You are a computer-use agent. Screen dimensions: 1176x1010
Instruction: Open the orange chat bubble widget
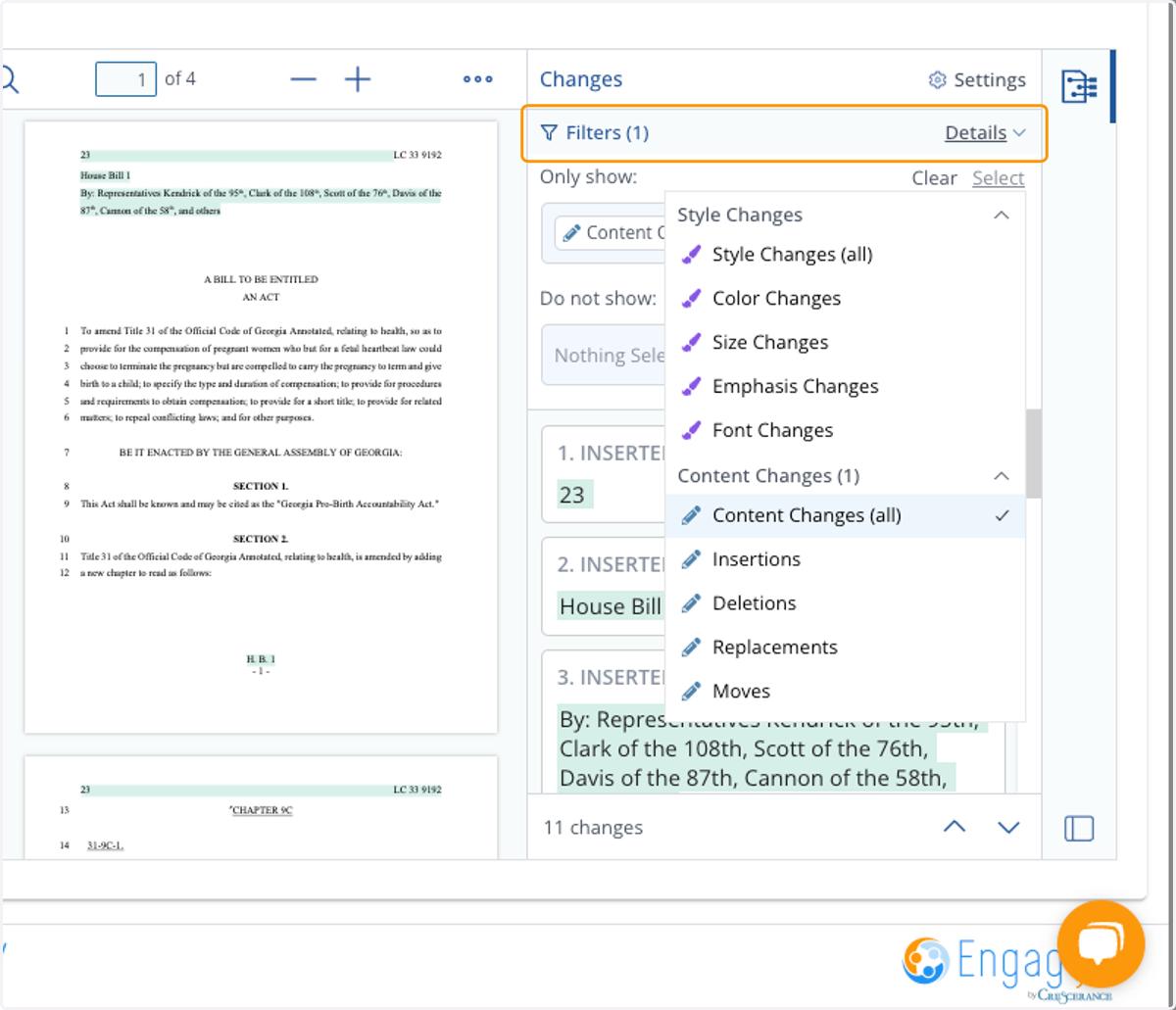tap(1101, 944)
